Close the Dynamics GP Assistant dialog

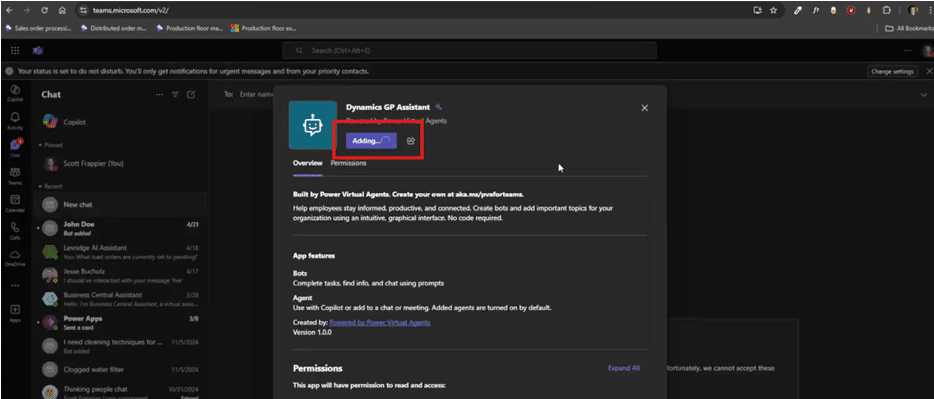click(644, 108)
